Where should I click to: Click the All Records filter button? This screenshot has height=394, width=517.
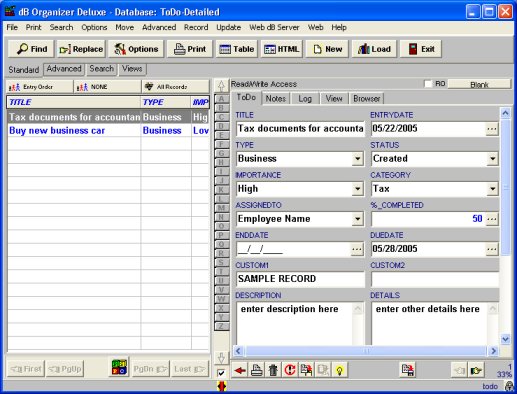point(176,87)
